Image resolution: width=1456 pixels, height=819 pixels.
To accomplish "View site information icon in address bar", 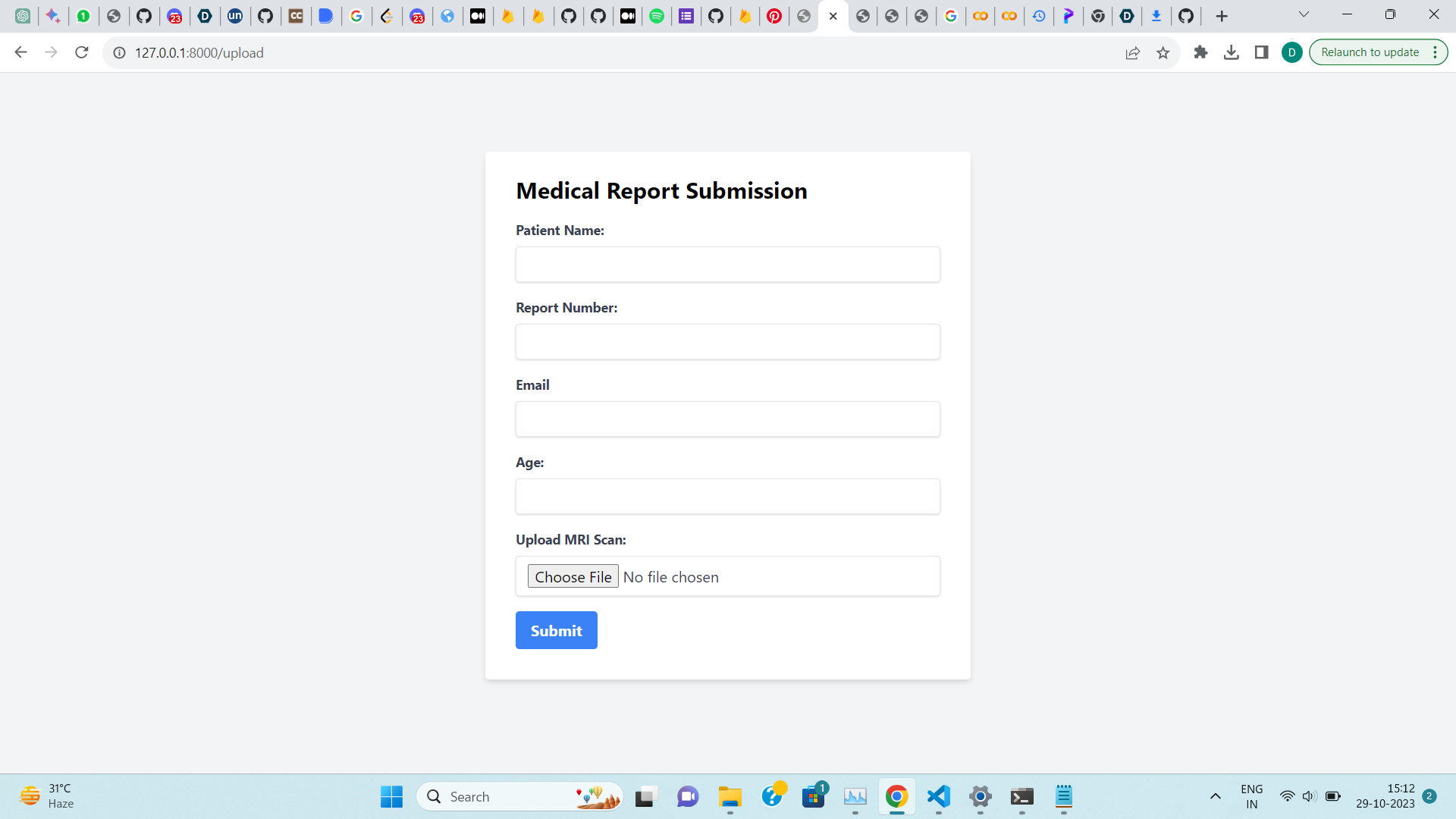I will tap(119, 52).
